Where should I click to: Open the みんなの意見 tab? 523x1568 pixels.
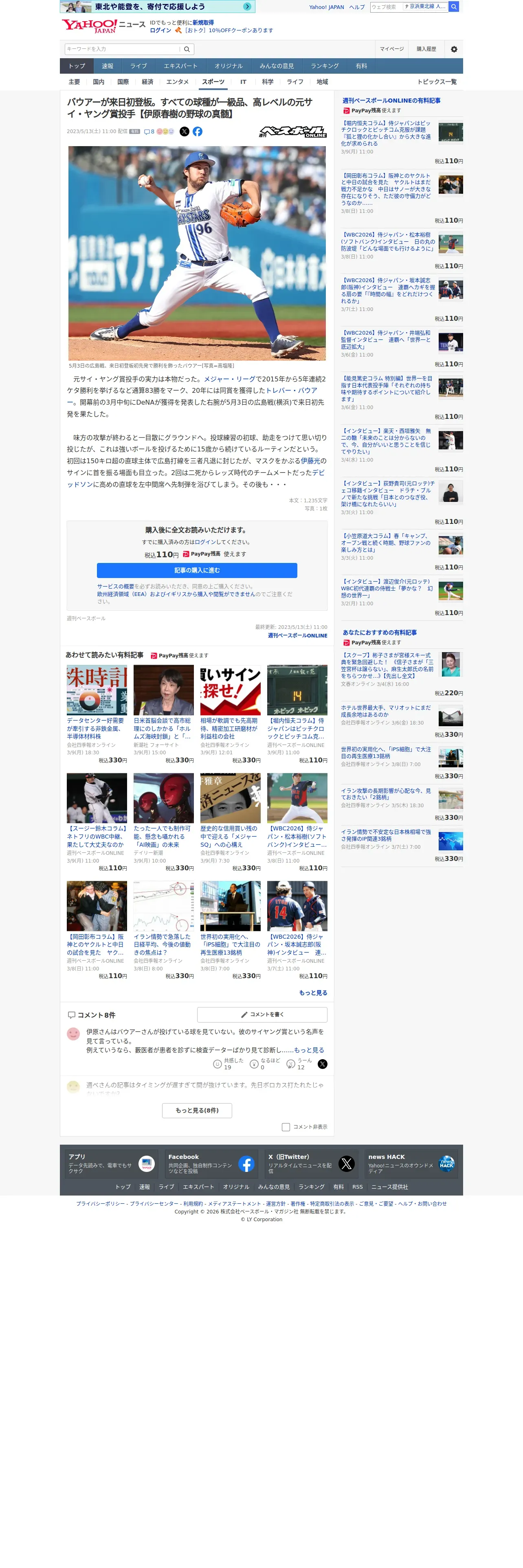tap(277, 66)
